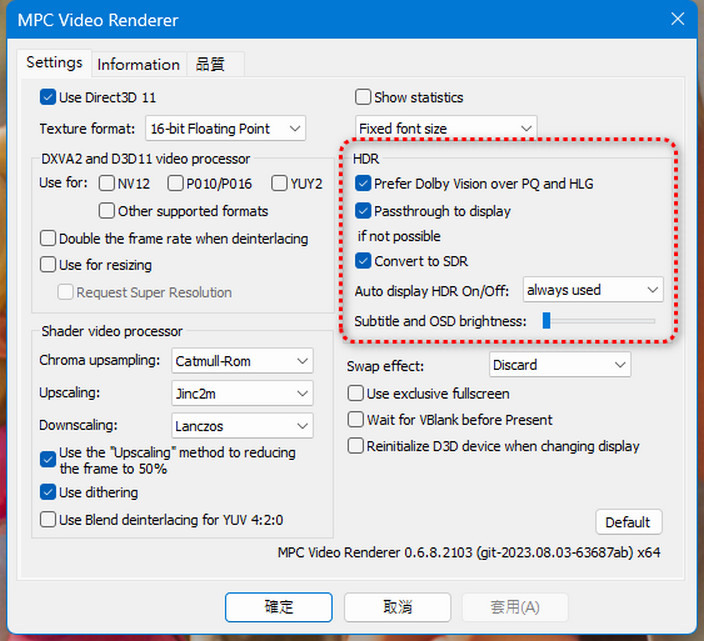The image size is (704, 641).
Task: Switch to the Information tab
Action: [138, 65]
